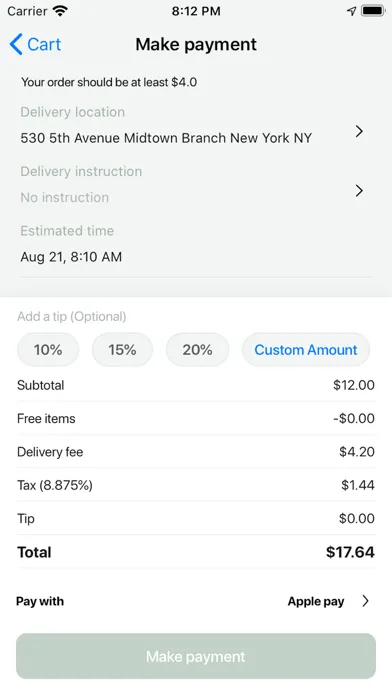The height and width of the screenshot is (696, 392).
Task: Tap the Pay with row label
Action: [40, 601]
